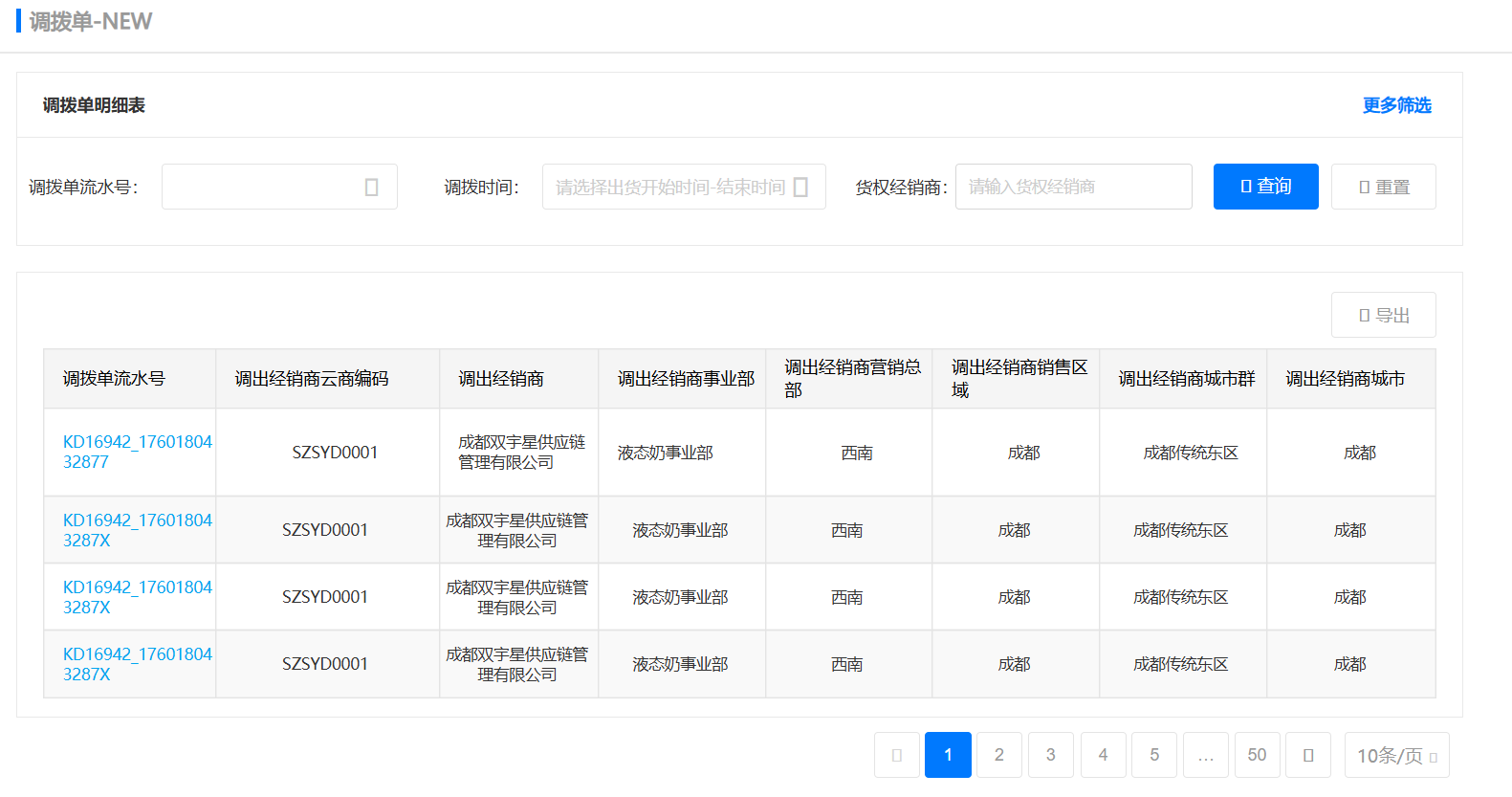Open the 调拨单流水号 select box
This screenshot has width=1512, height=797.
(279, 187)
